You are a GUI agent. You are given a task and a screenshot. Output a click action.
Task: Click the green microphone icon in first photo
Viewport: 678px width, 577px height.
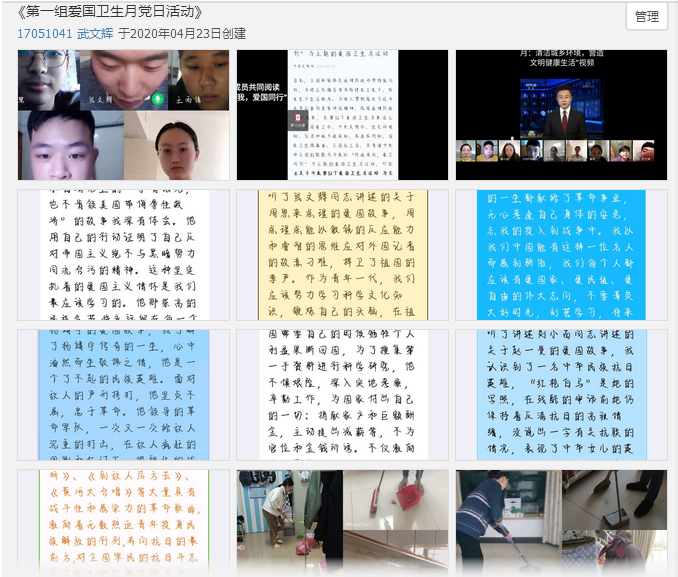157,99
